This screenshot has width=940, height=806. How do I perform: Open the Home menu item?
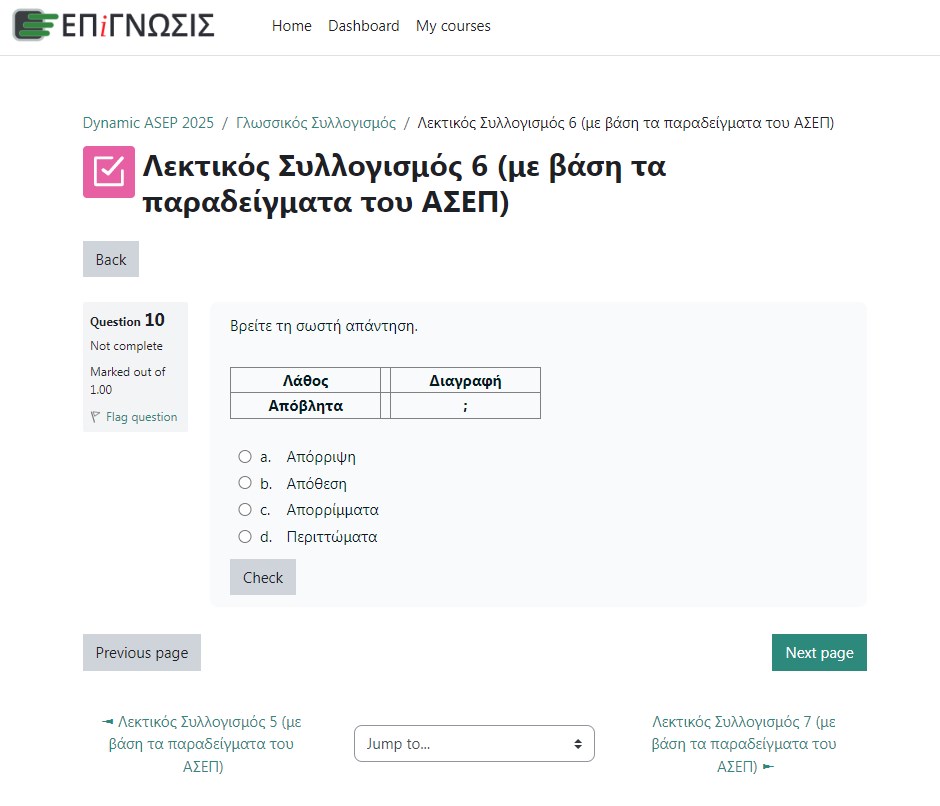[291, 26]
